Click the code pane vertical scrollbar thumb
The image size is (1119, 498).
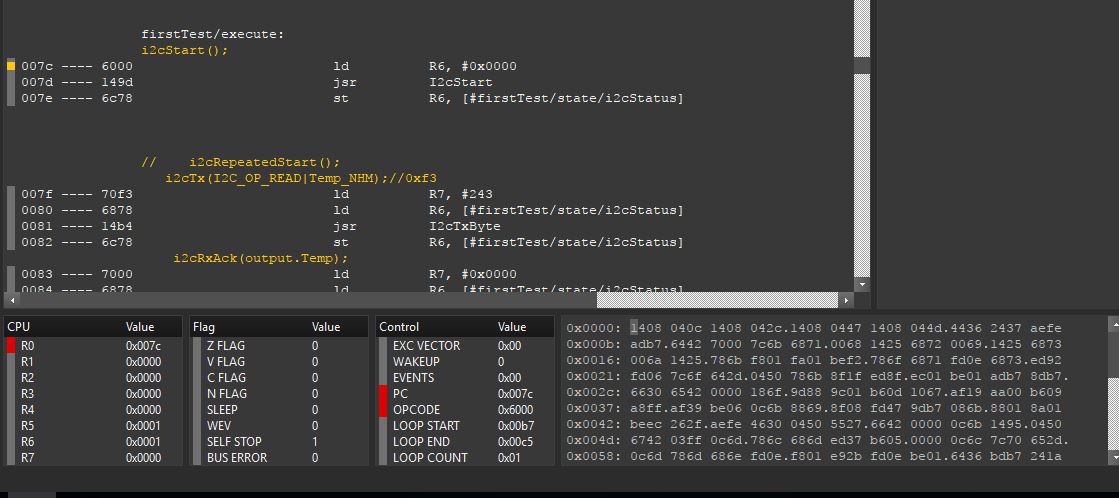[x=862, y=65]
